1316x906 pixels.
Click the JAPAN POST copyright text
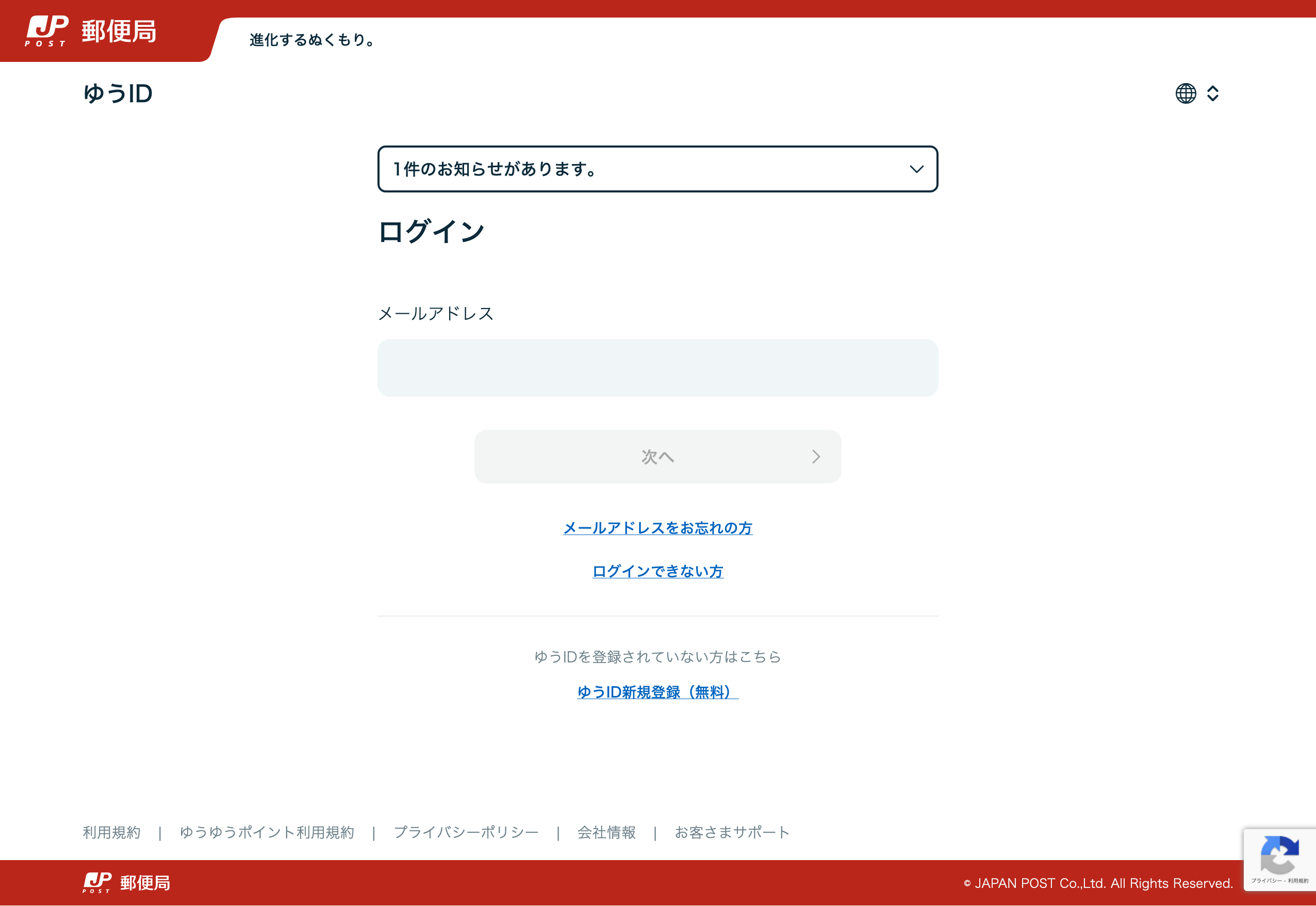pyautogui.click(x=1098, y=883)
